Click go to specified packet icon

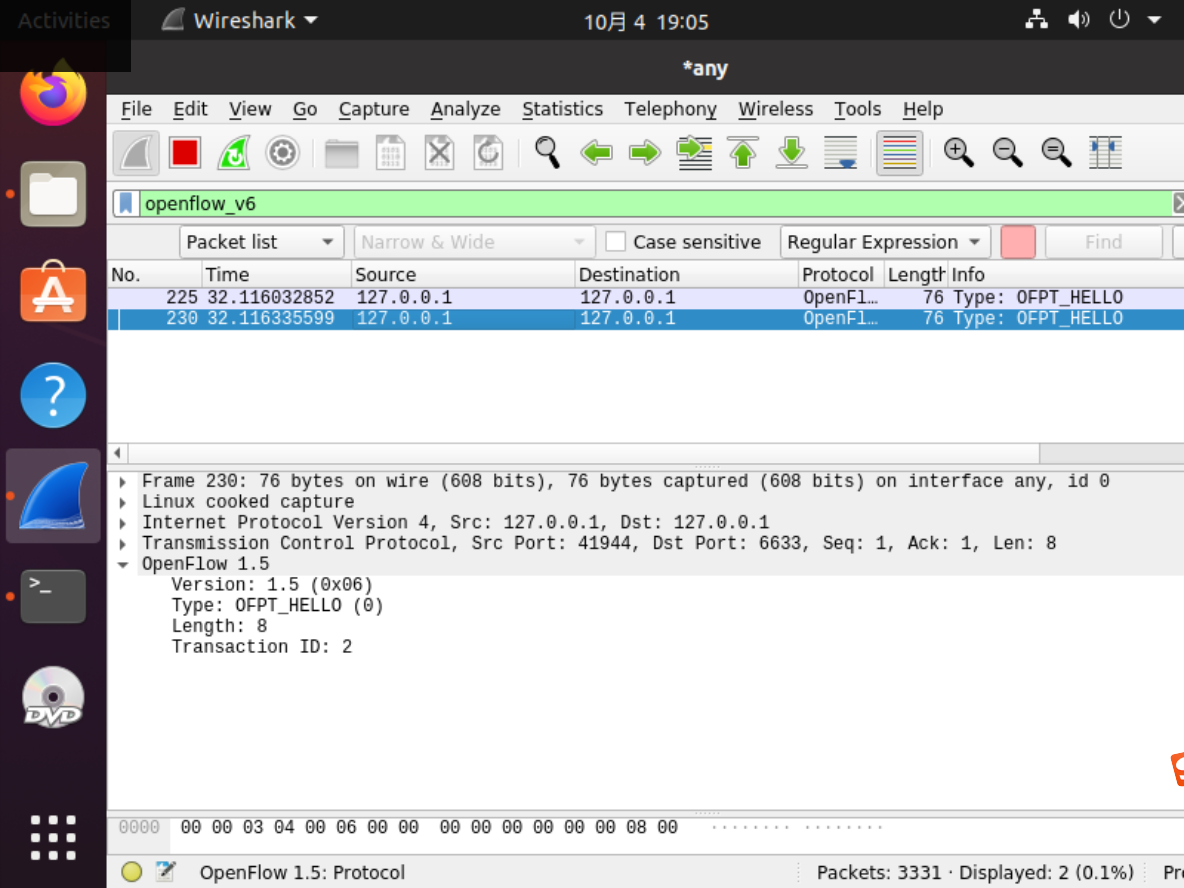pos(694,153)
